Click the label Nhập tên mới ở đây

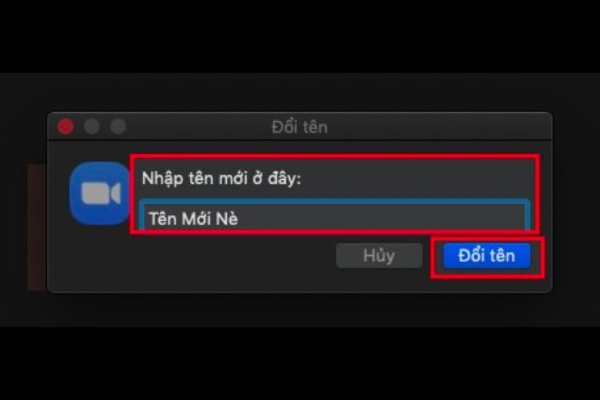[222, 178]
